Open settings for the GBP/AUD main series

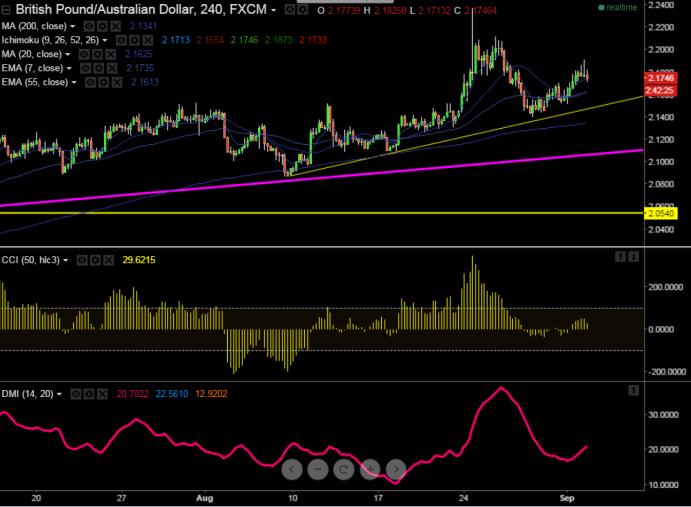coord(302,9)
